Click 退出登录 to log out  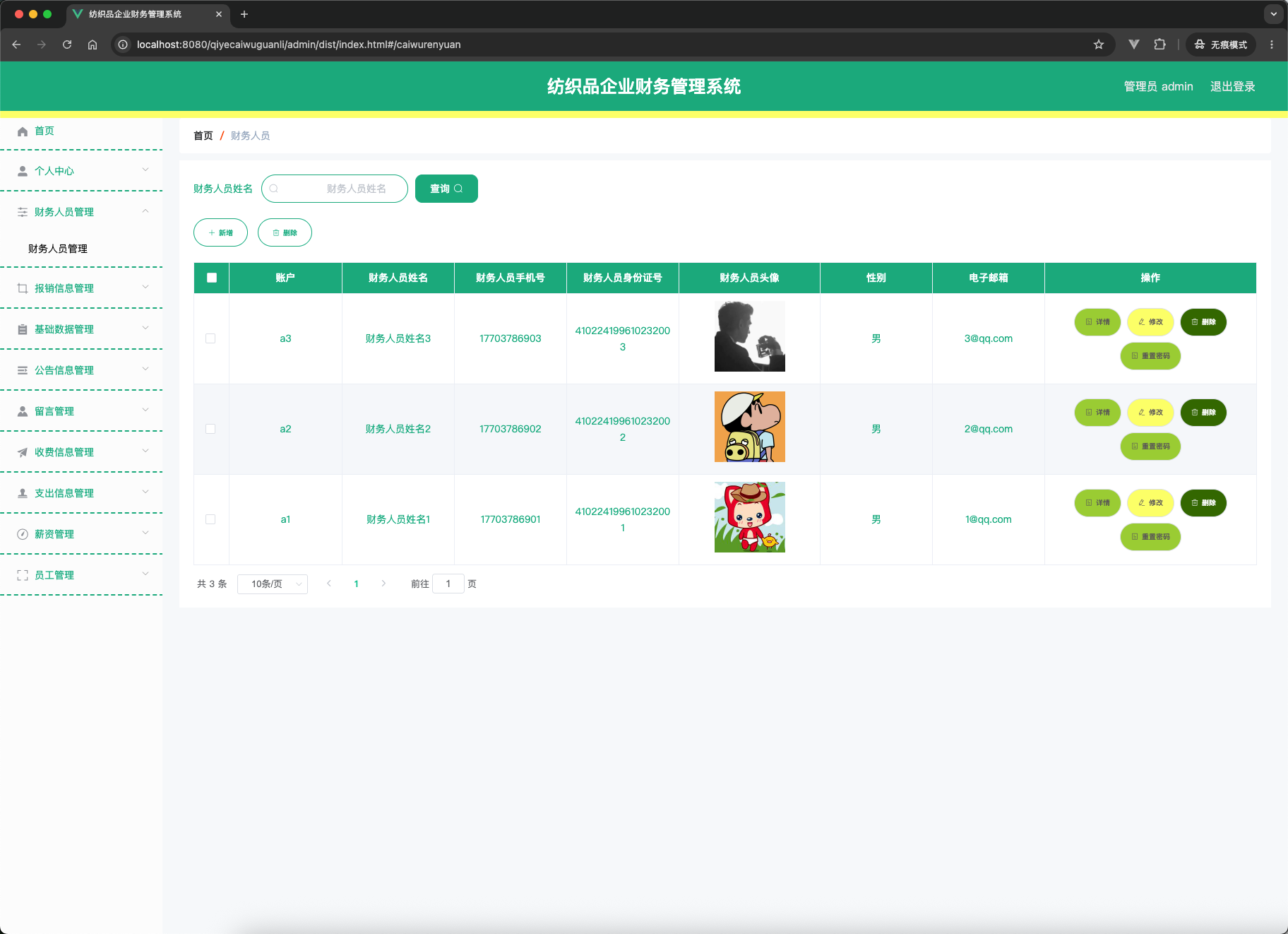(x=1233, y=86)
